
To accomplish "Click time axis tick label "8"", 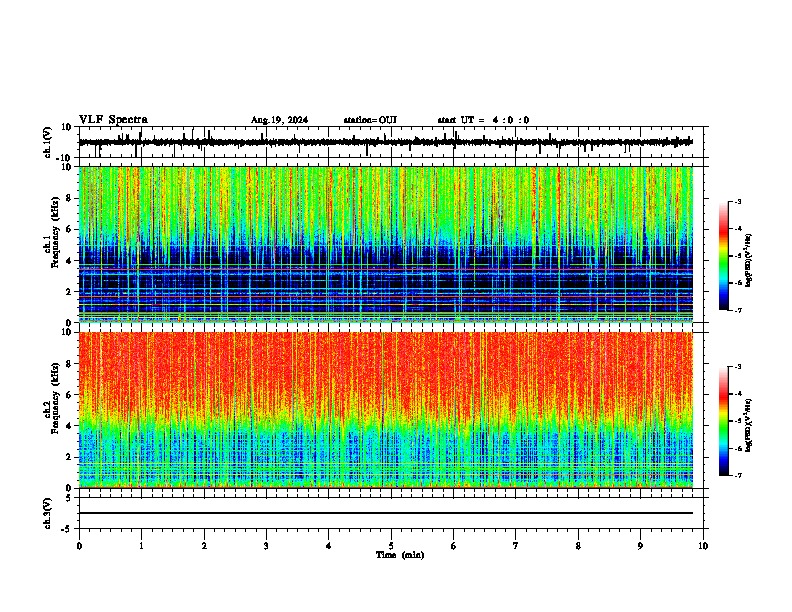I will coord(578,546).
